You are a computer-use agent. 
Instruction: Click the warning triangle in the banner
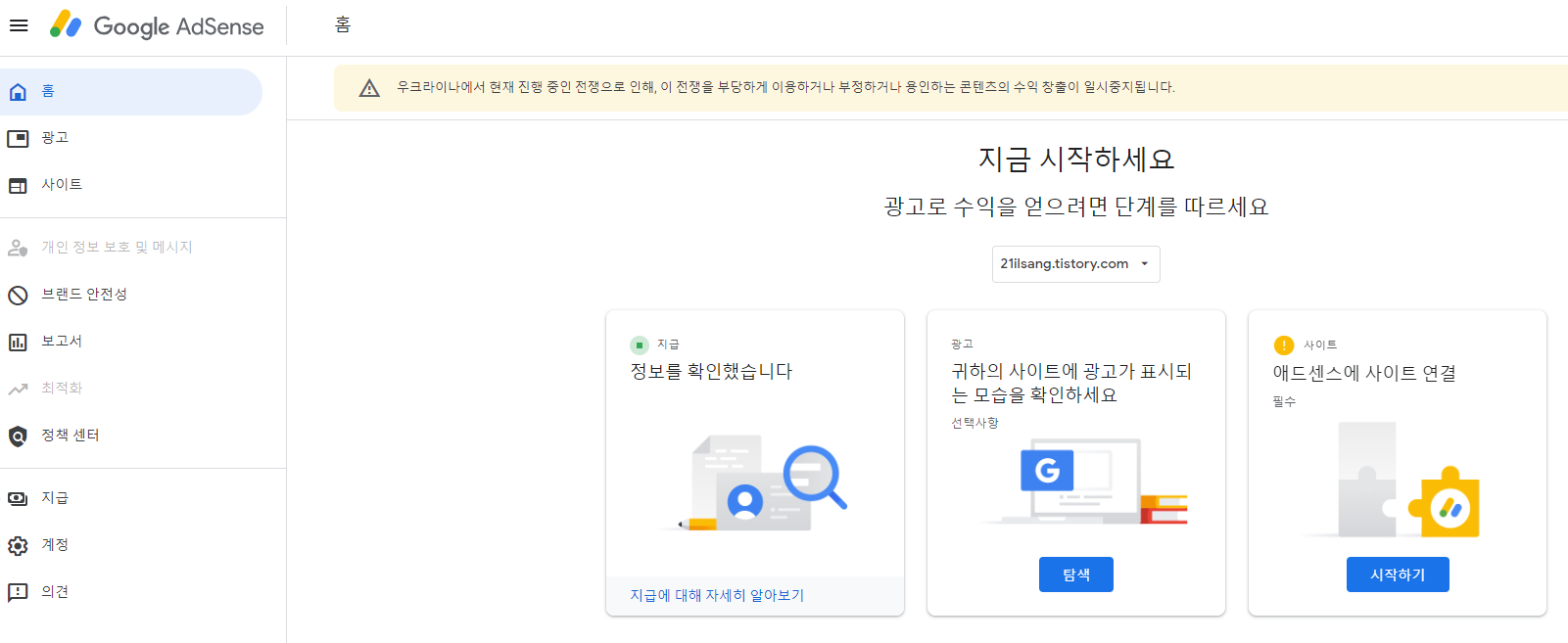click(x=369, y=88)
